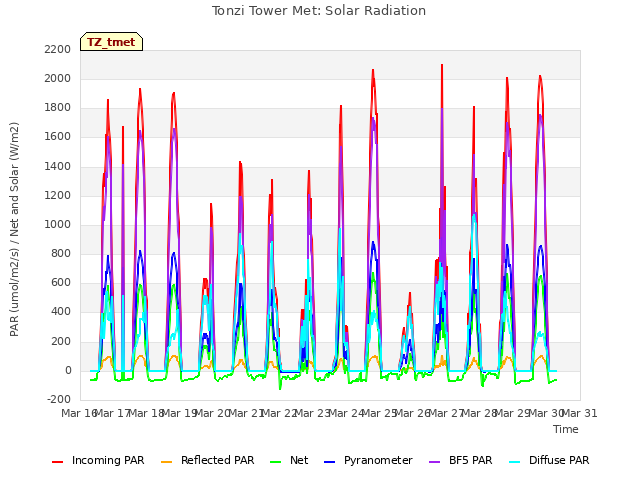This screenshot has width=640, height=480.
Task: Click the Diffuse PAR cyan legend swatch
Action: pos(515,462)
